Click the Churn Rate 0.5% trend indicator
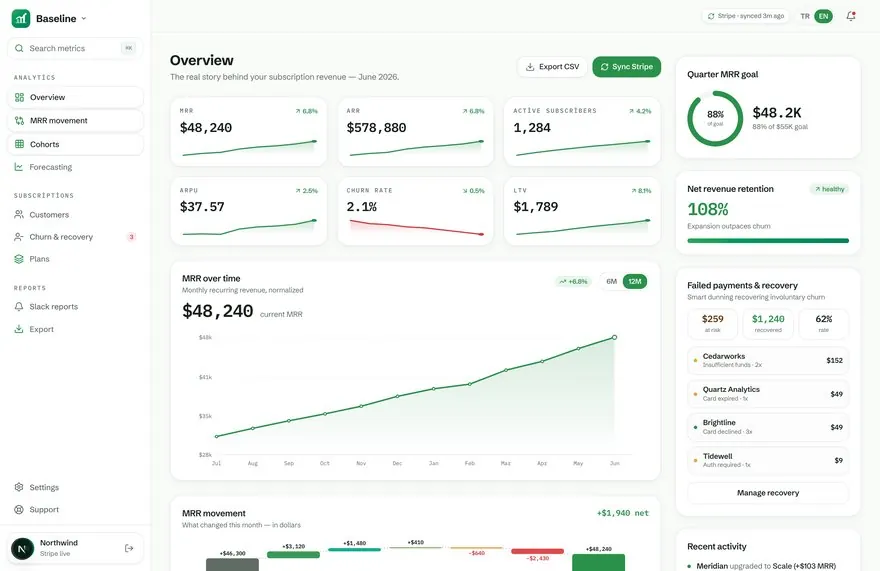This screenshot has height=571, width=880. [x=473, y=191]
